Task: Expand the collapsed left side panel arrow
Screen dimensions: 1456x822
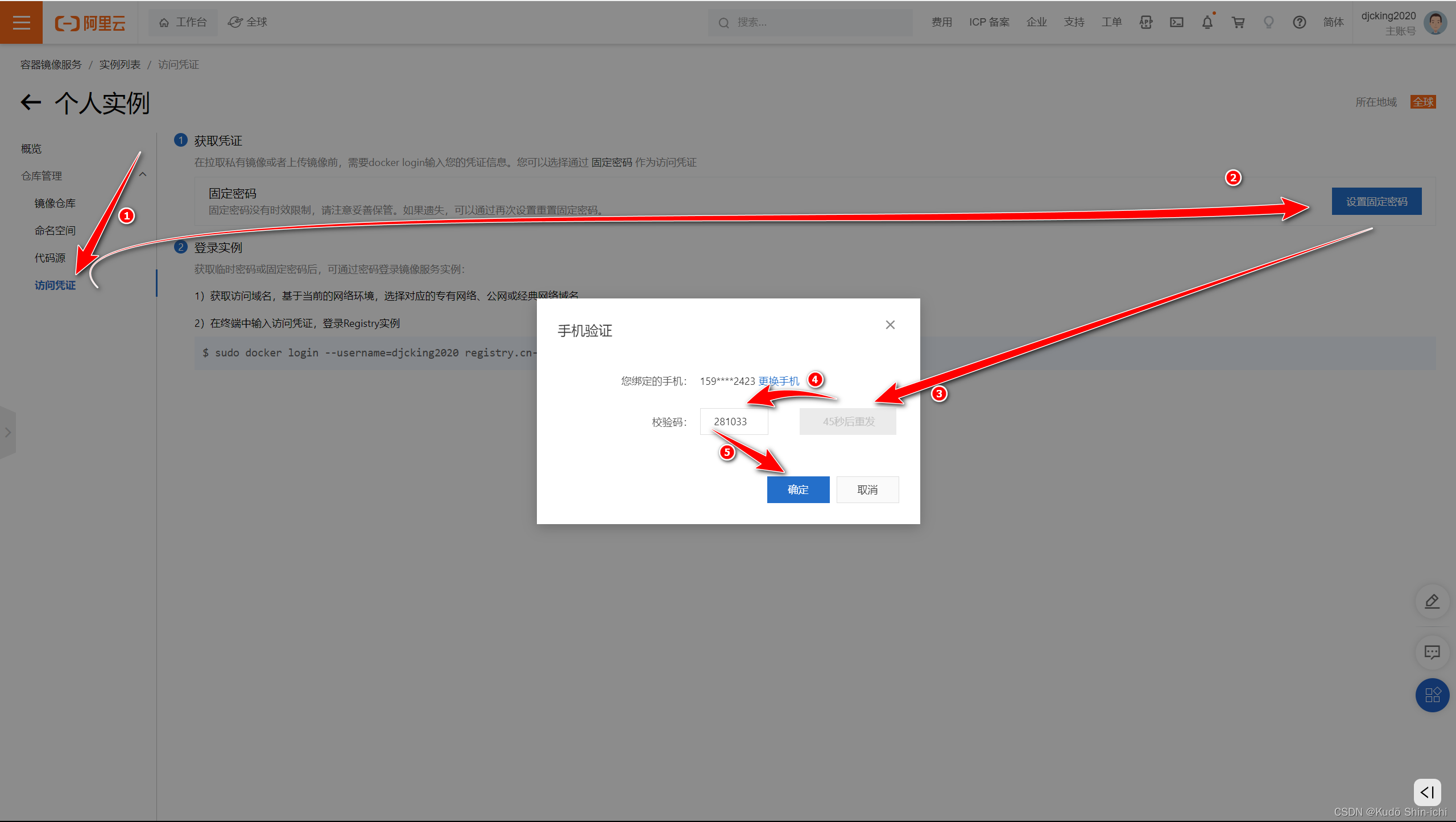Action: click(x=8, y=433)
